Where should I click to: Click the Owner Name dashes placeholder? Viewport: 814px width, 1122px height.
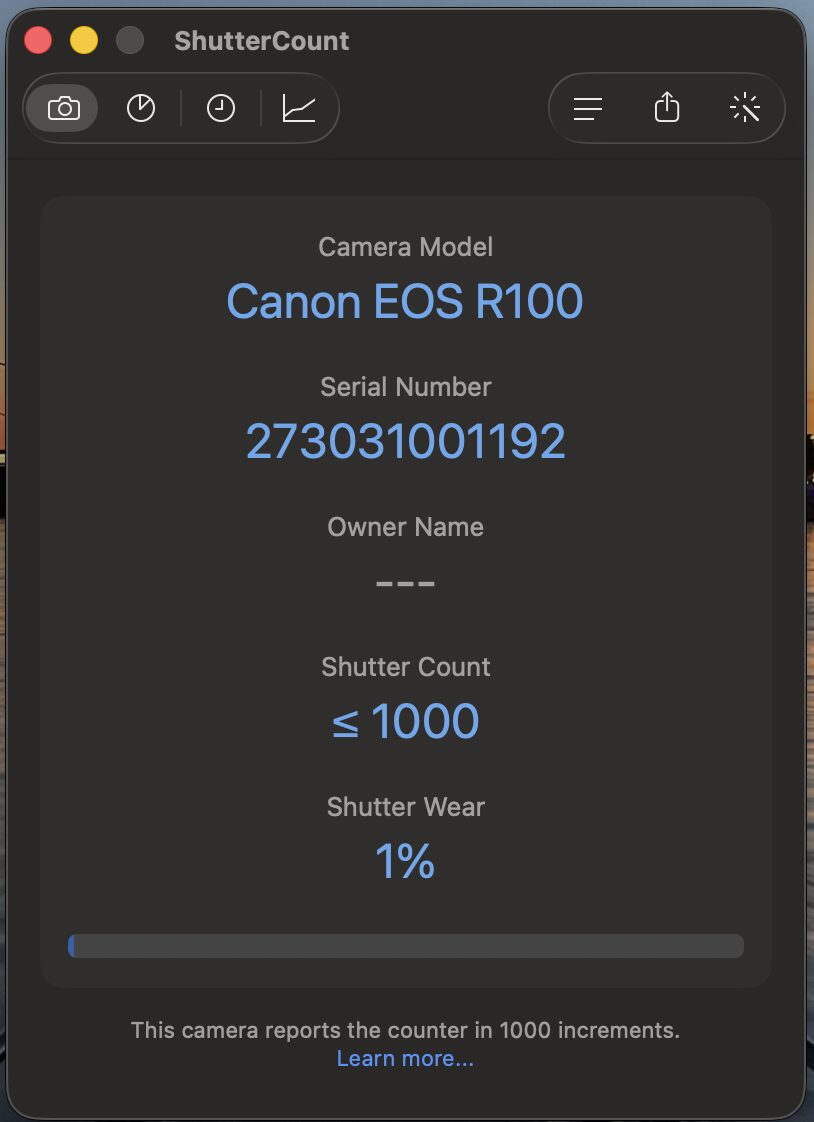(405, 581)
